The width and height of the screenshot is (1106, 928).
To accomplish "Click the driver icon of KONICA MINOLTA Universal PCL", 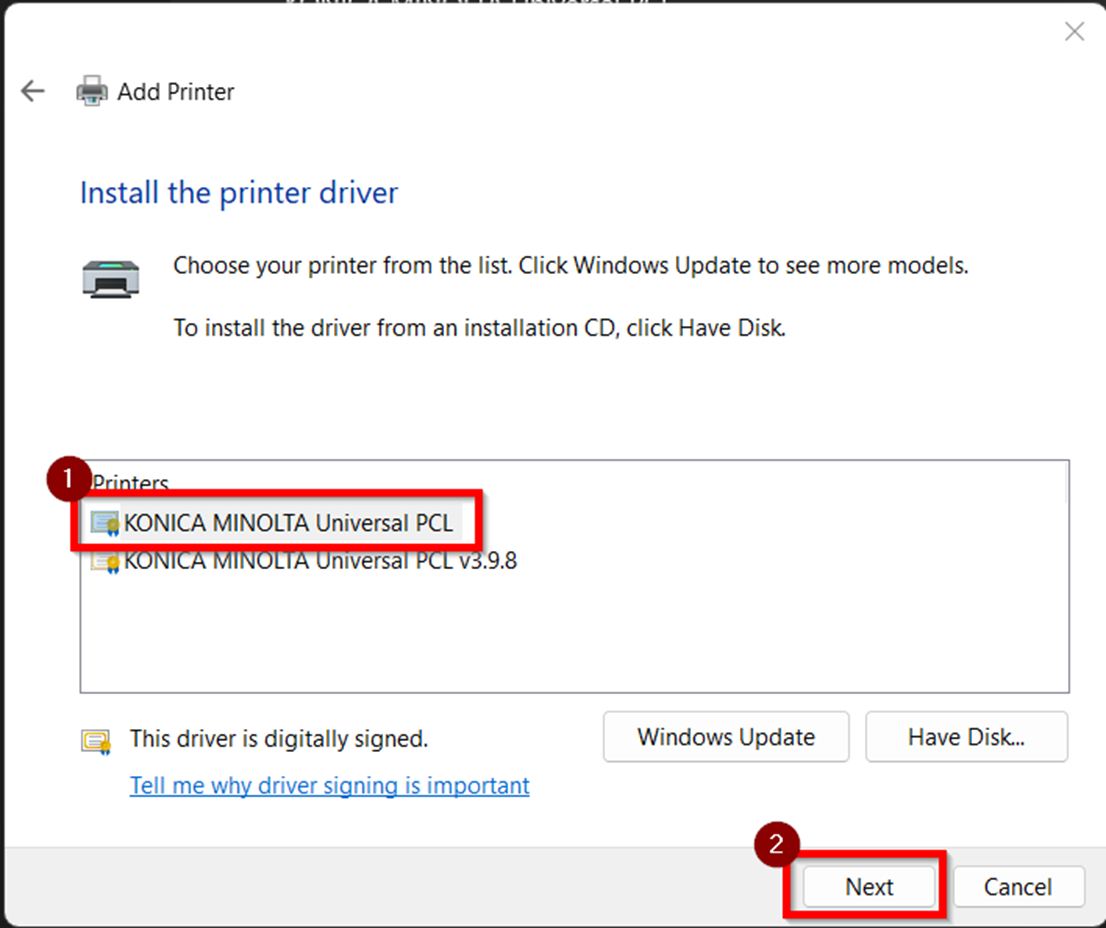I will 104,523.
